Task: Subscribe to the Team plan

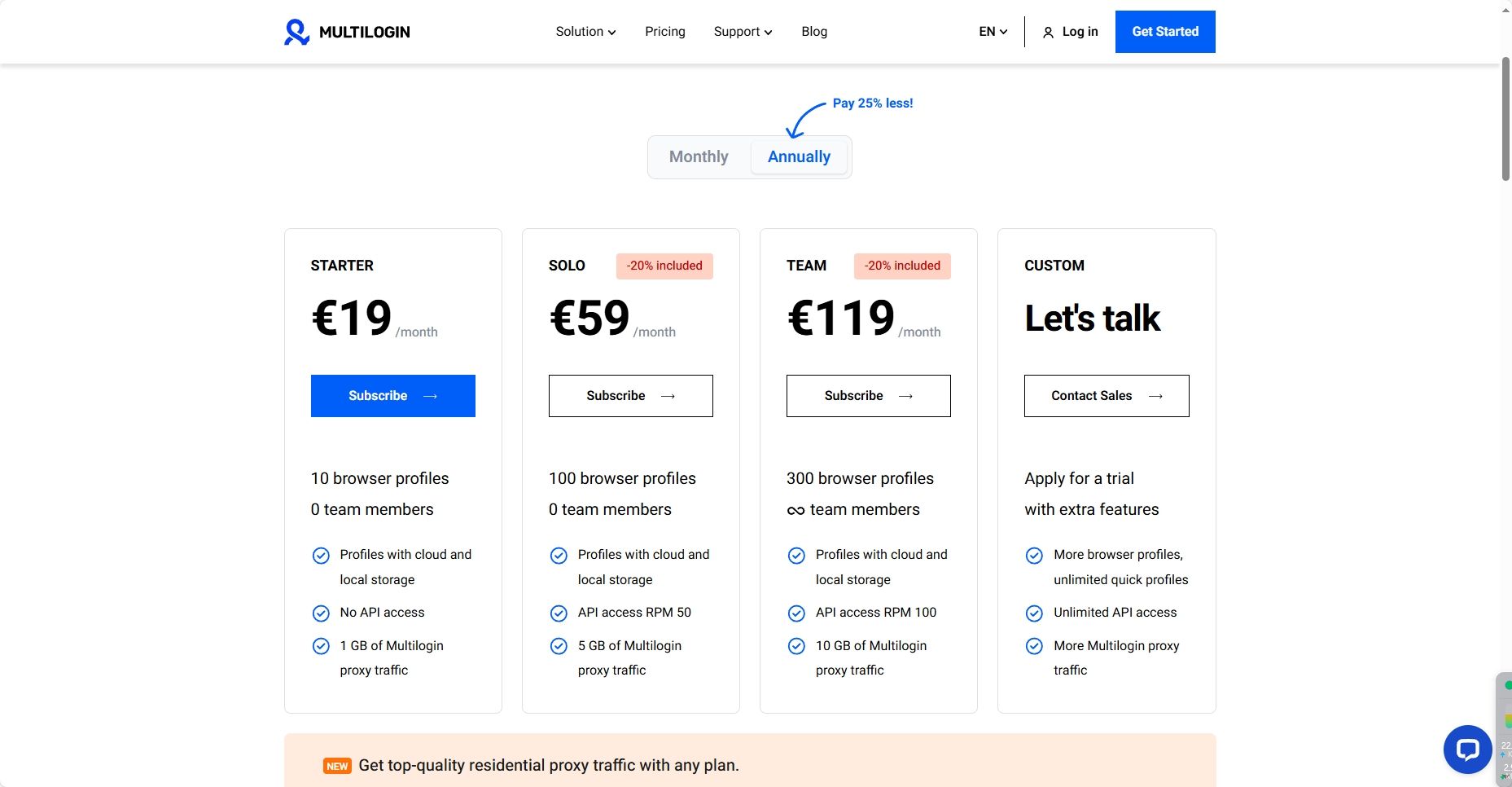Action: tap(869, 396)
